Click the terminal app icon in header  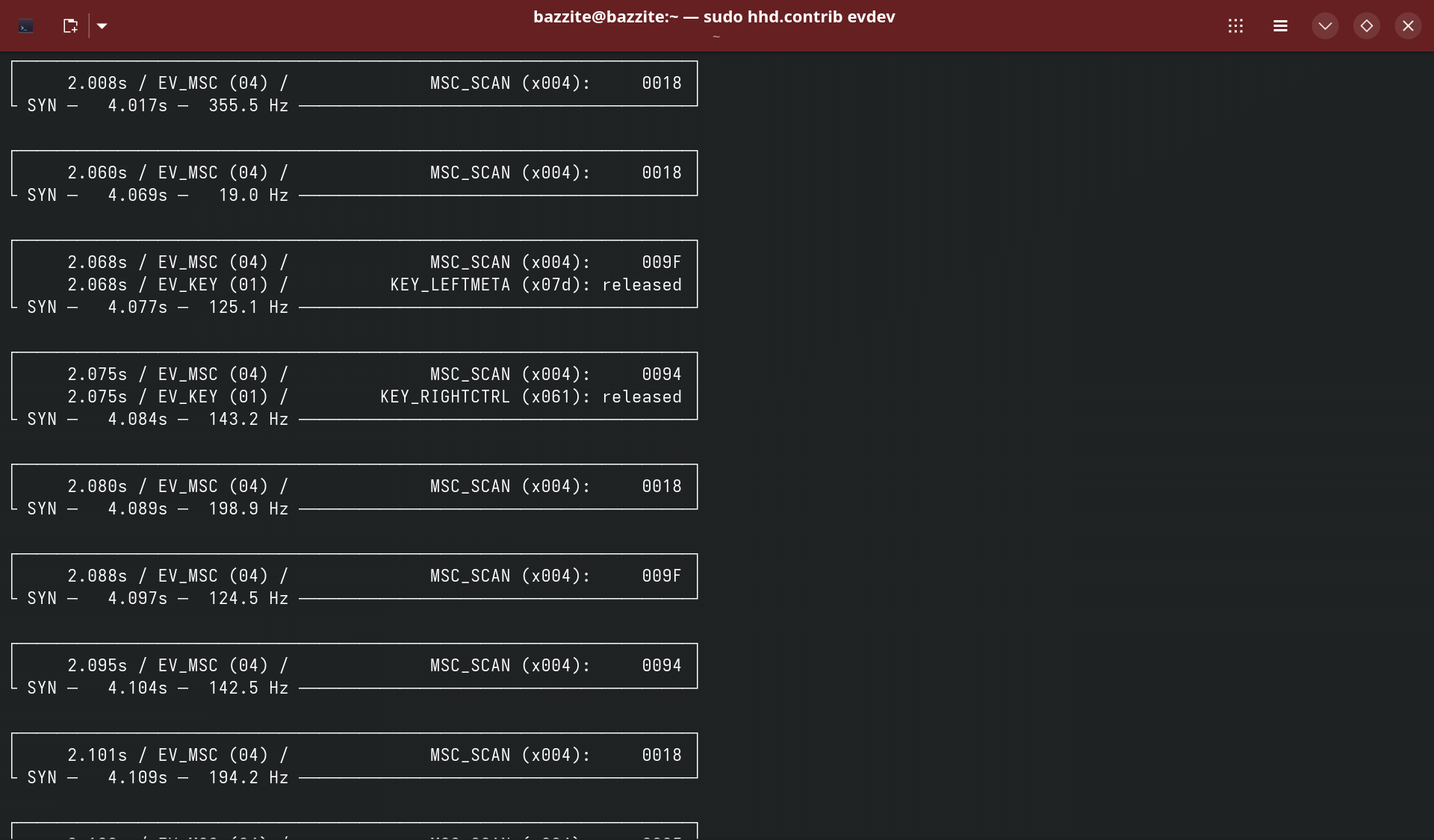point(26,26)
